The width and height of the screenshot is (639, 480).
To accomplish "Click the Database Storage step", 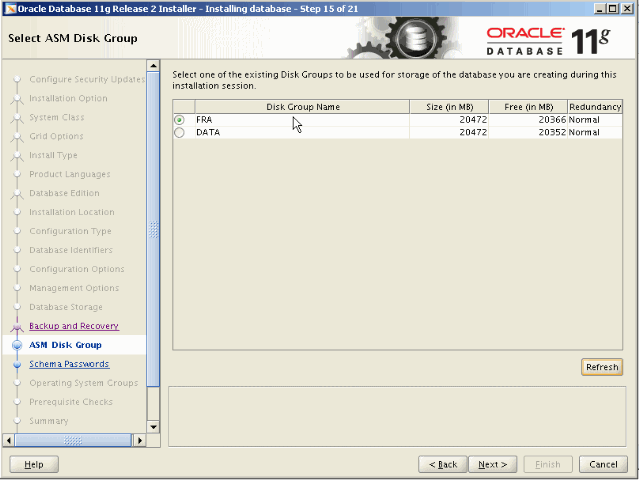I will [66, 307].
